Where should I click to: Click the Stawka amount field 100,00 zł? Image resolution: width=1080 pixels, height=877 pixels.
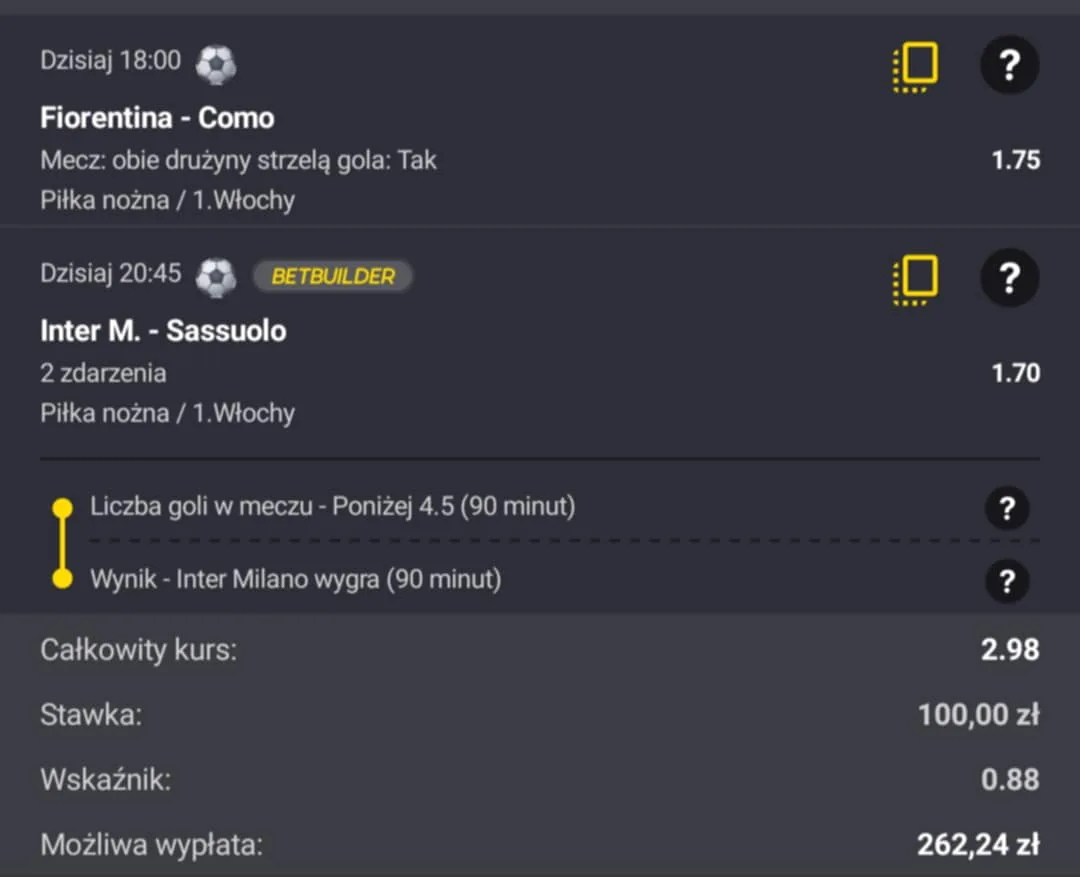pos(979,715)
